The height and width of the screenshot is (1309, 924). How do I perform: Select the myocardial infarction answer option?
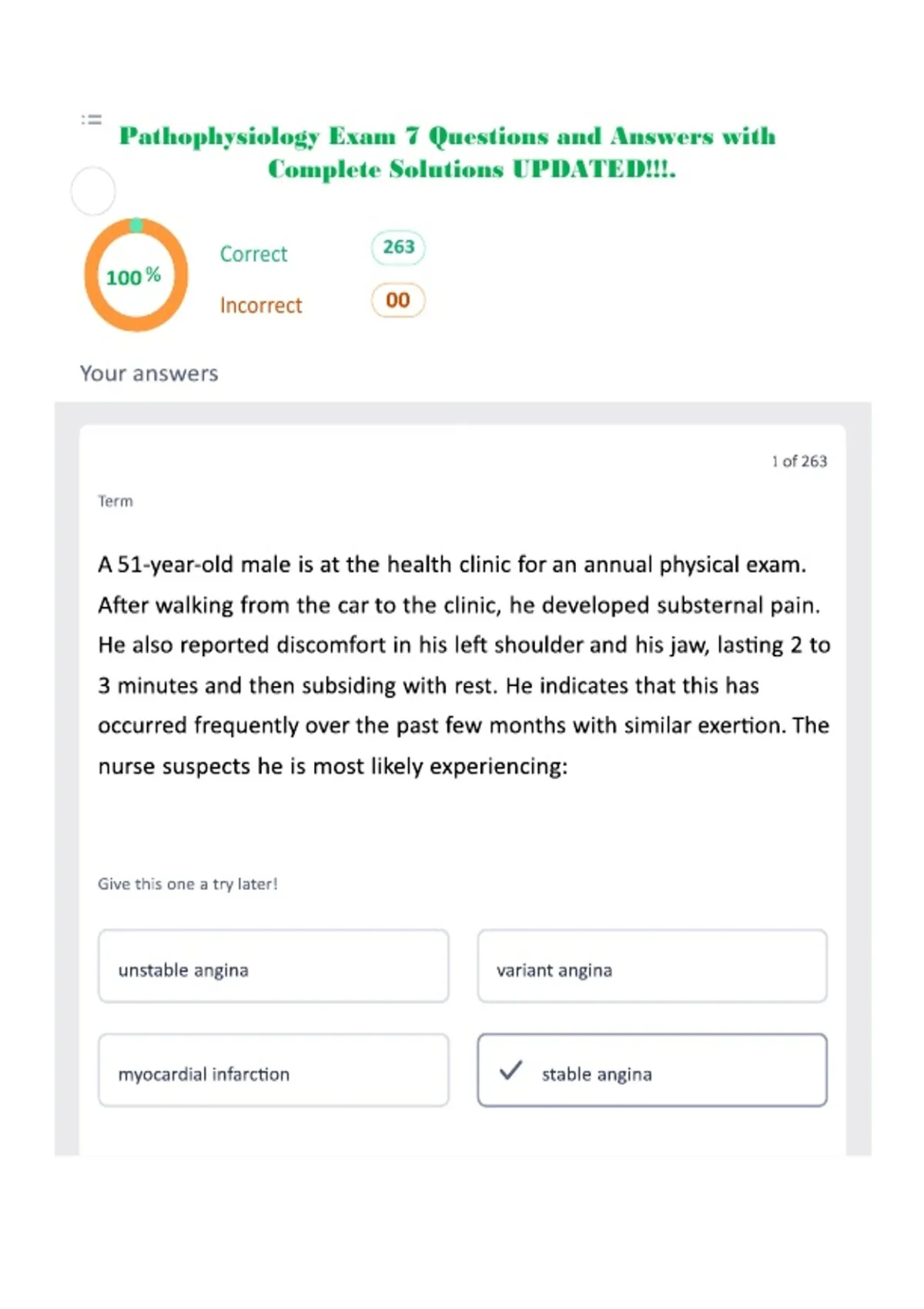point(273,1070)
